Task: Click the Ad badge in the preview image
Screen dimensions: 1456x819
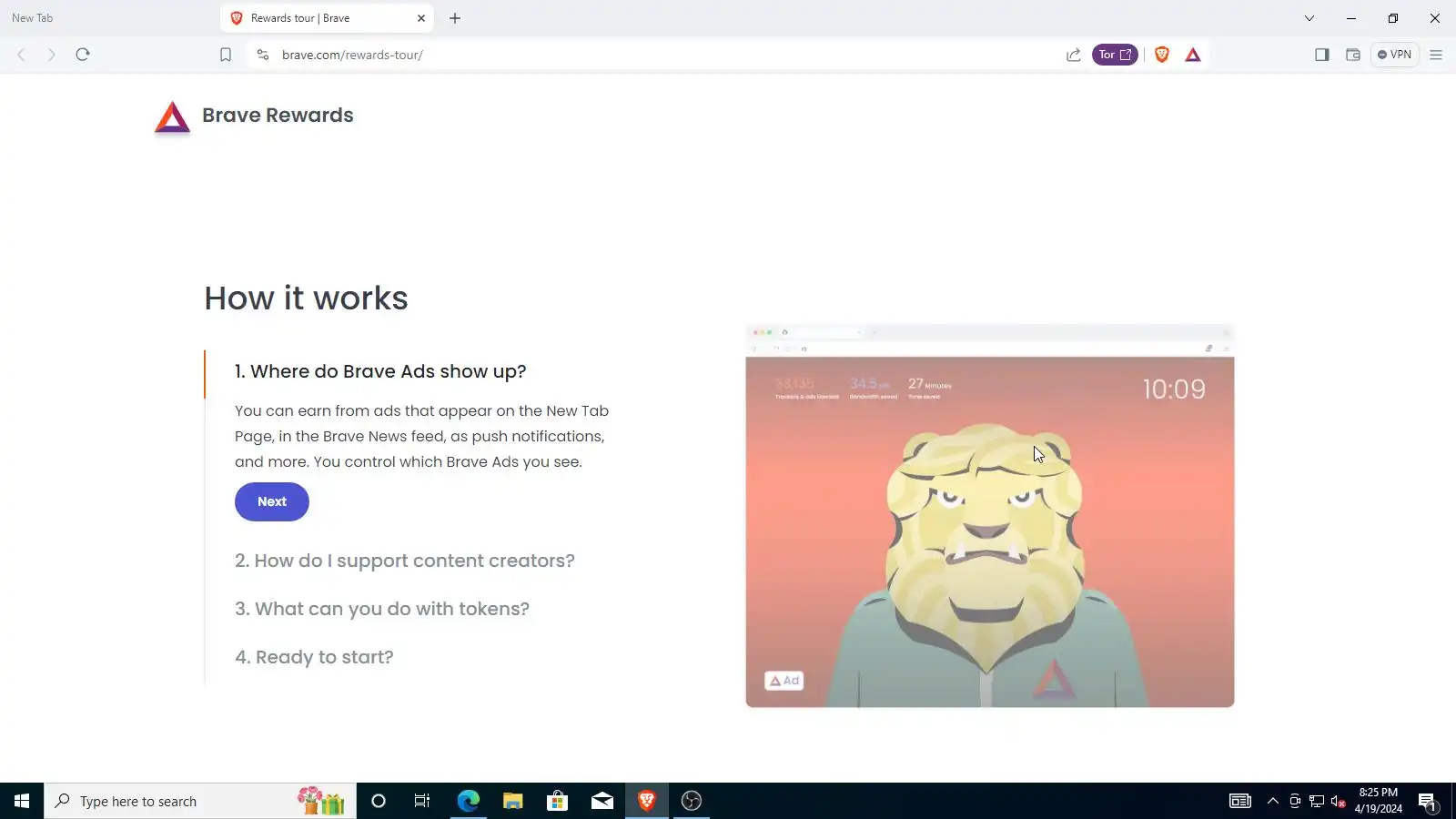Action: click(784, 681)
